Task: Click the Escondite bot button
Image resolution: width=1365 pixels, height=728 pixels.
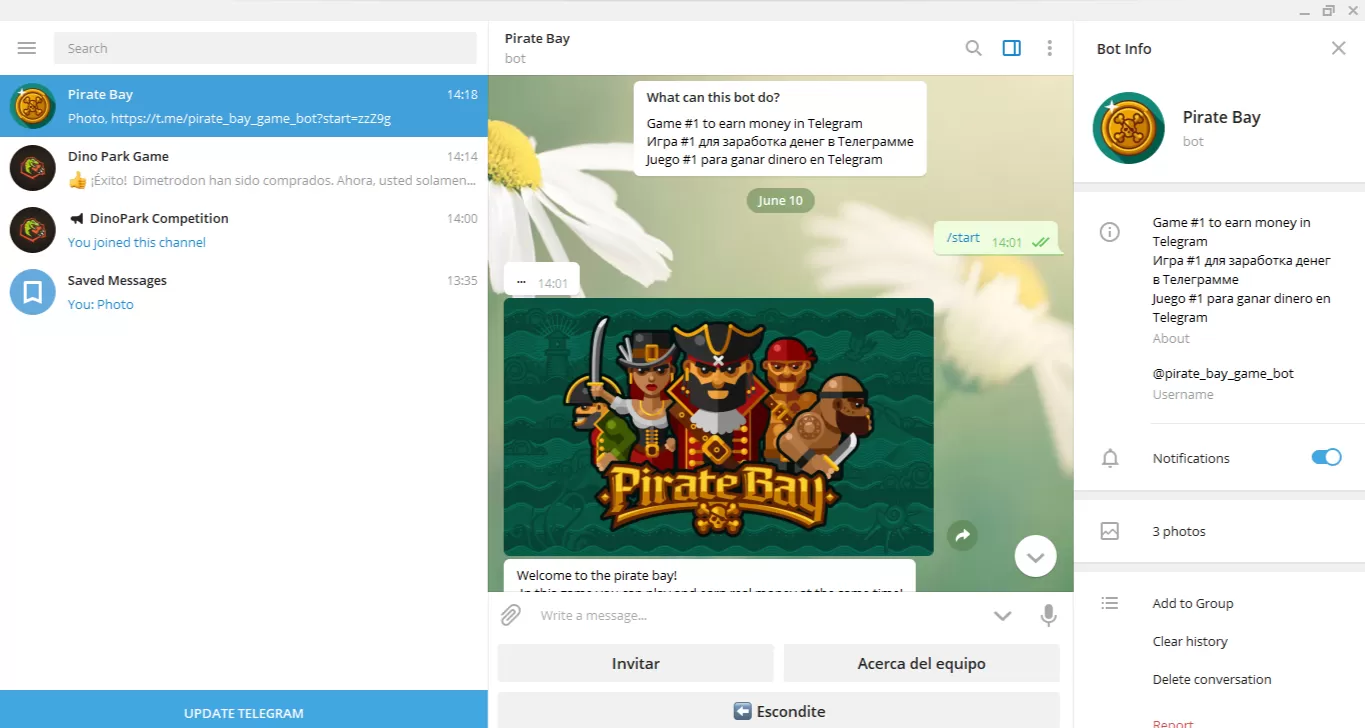Action: (x=779, y=711)
